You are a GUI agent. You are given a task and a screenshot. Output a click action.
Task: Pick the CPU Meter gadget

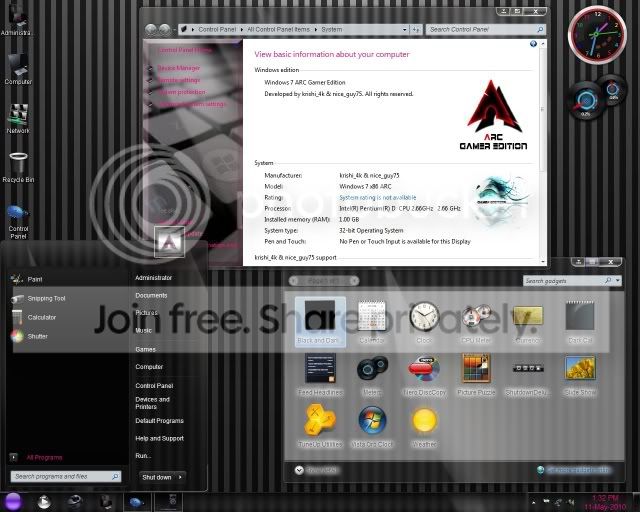[476, 322]
